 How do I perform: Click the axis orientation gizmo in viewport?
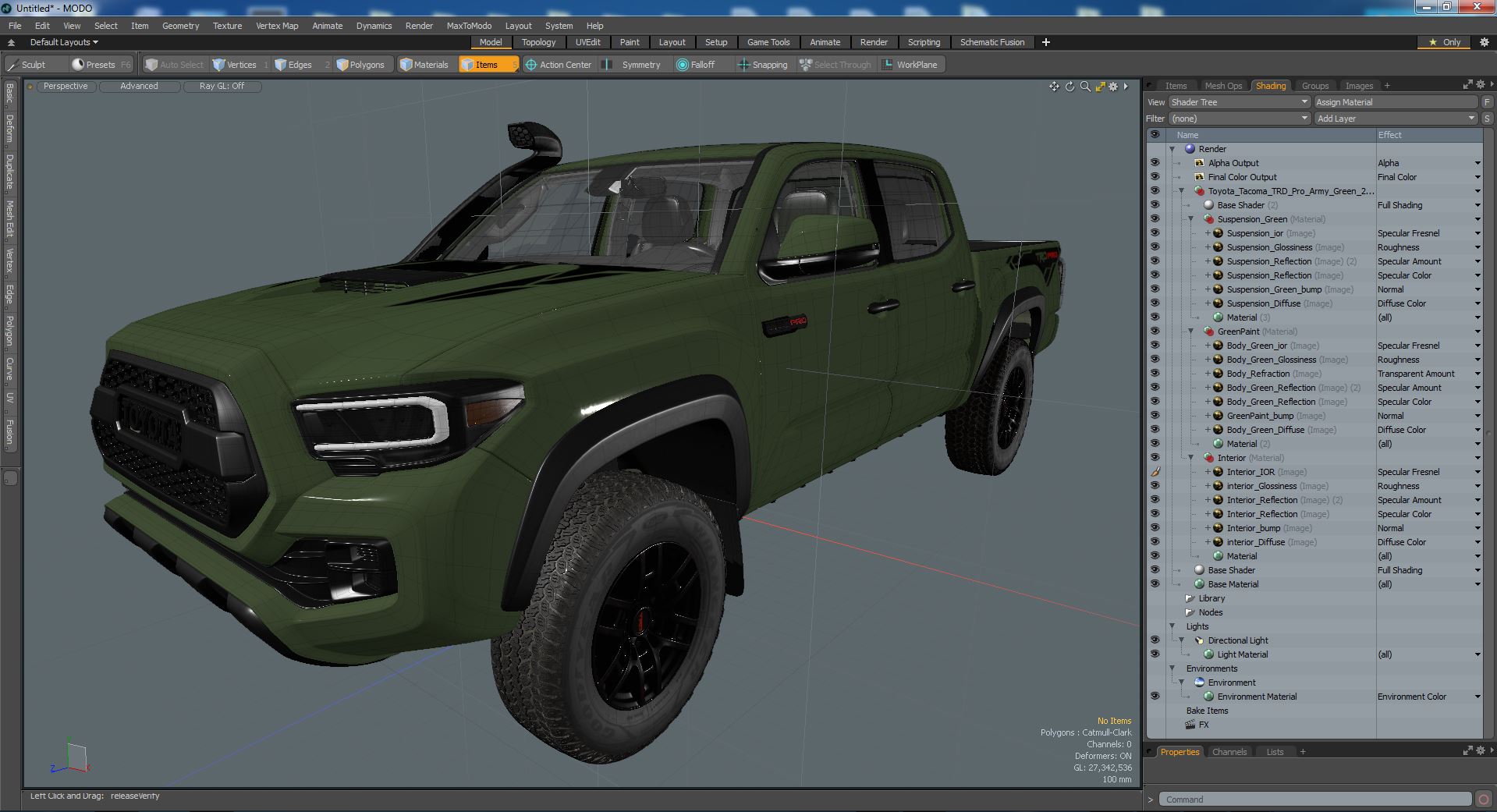(69, 757)
